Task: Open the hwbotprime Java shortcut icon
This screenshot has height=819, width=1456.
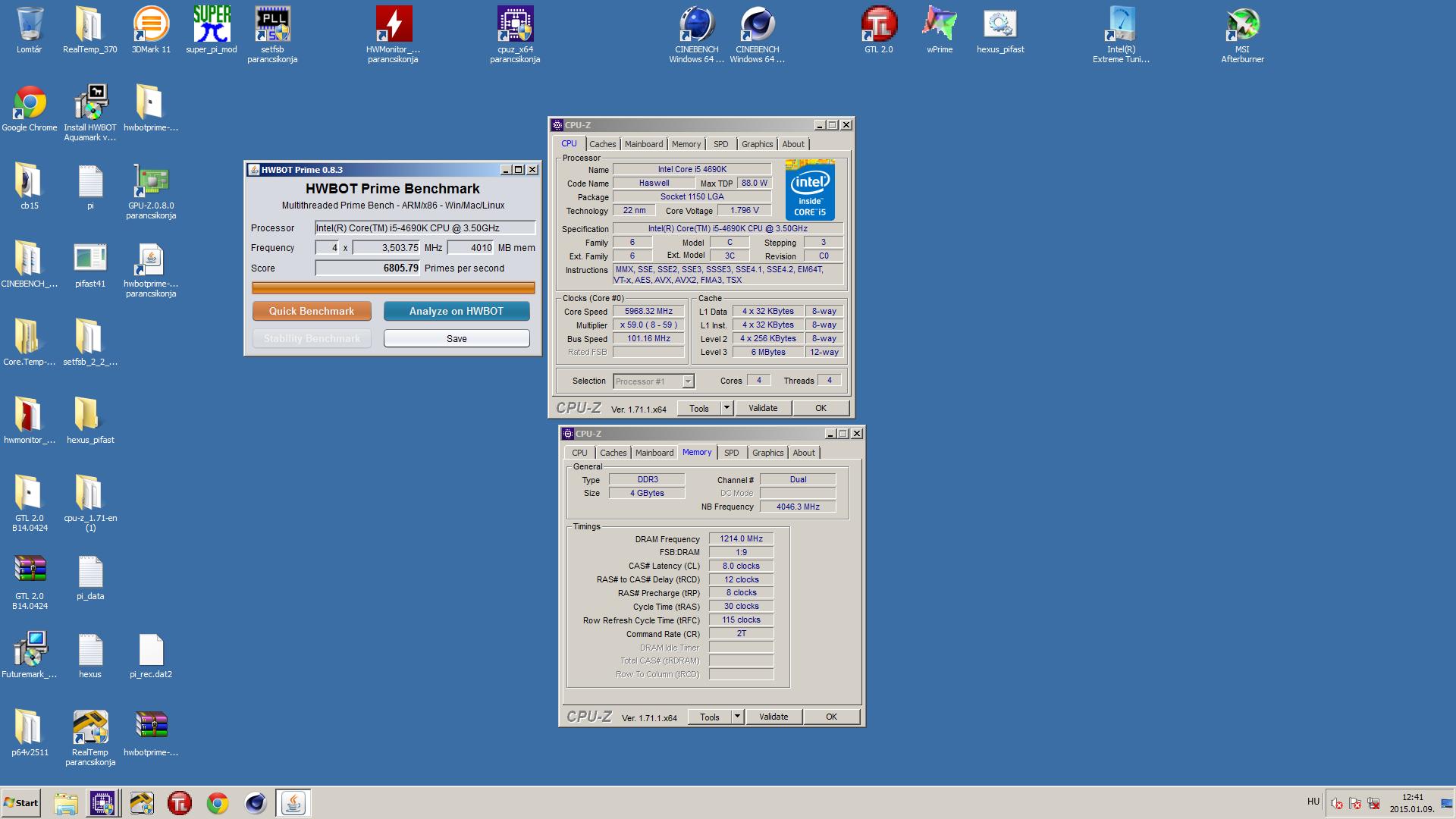Action: pyautogui.click(x=151, y=259)
